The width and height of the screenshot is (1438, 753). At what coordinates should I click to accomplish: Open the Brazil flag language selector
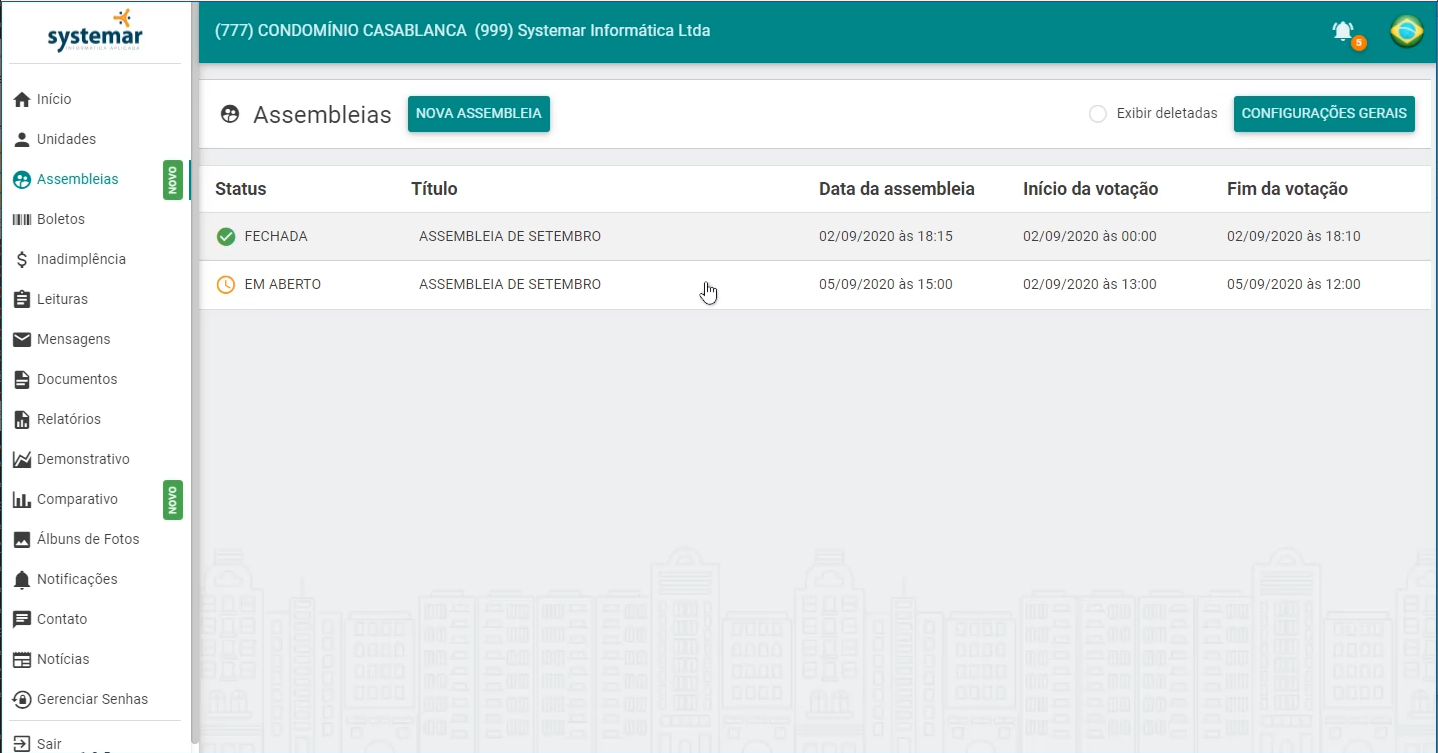(1406, 32)
